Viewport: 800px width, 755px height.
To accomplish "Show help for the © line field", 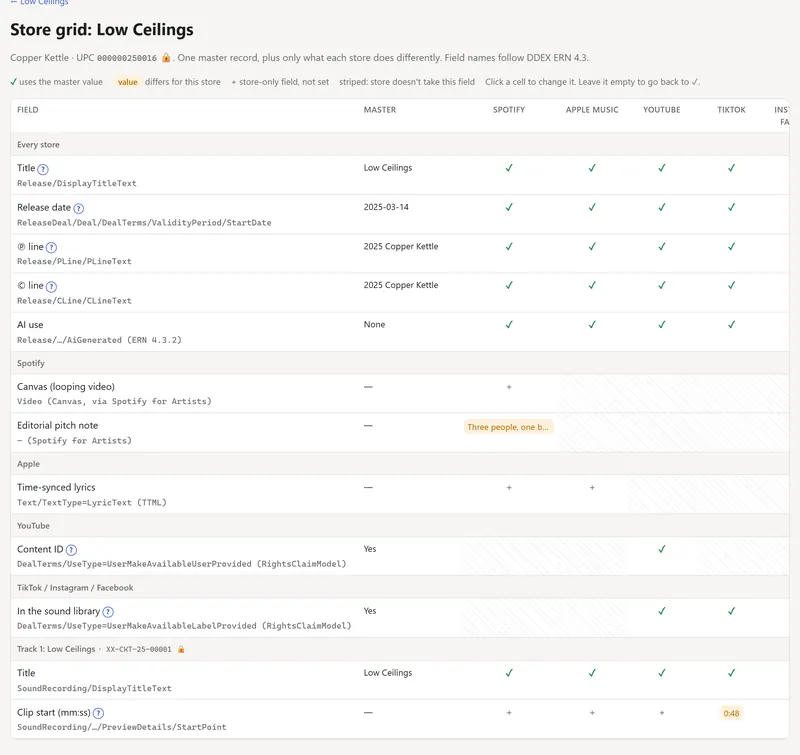I will (51, 286).
